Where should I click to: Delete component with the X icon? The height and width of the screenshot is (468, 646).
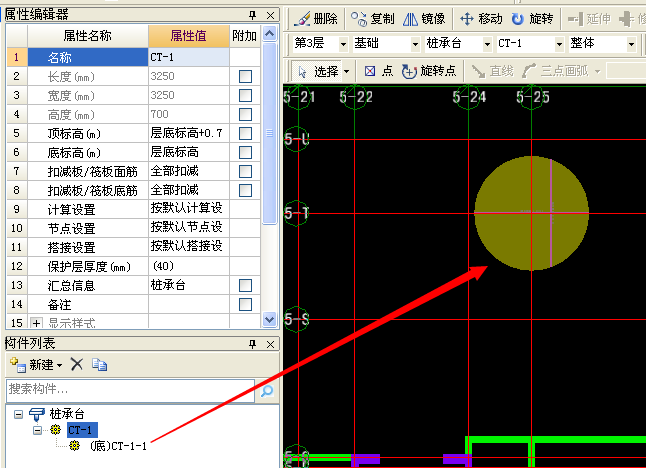pos(77,364)
